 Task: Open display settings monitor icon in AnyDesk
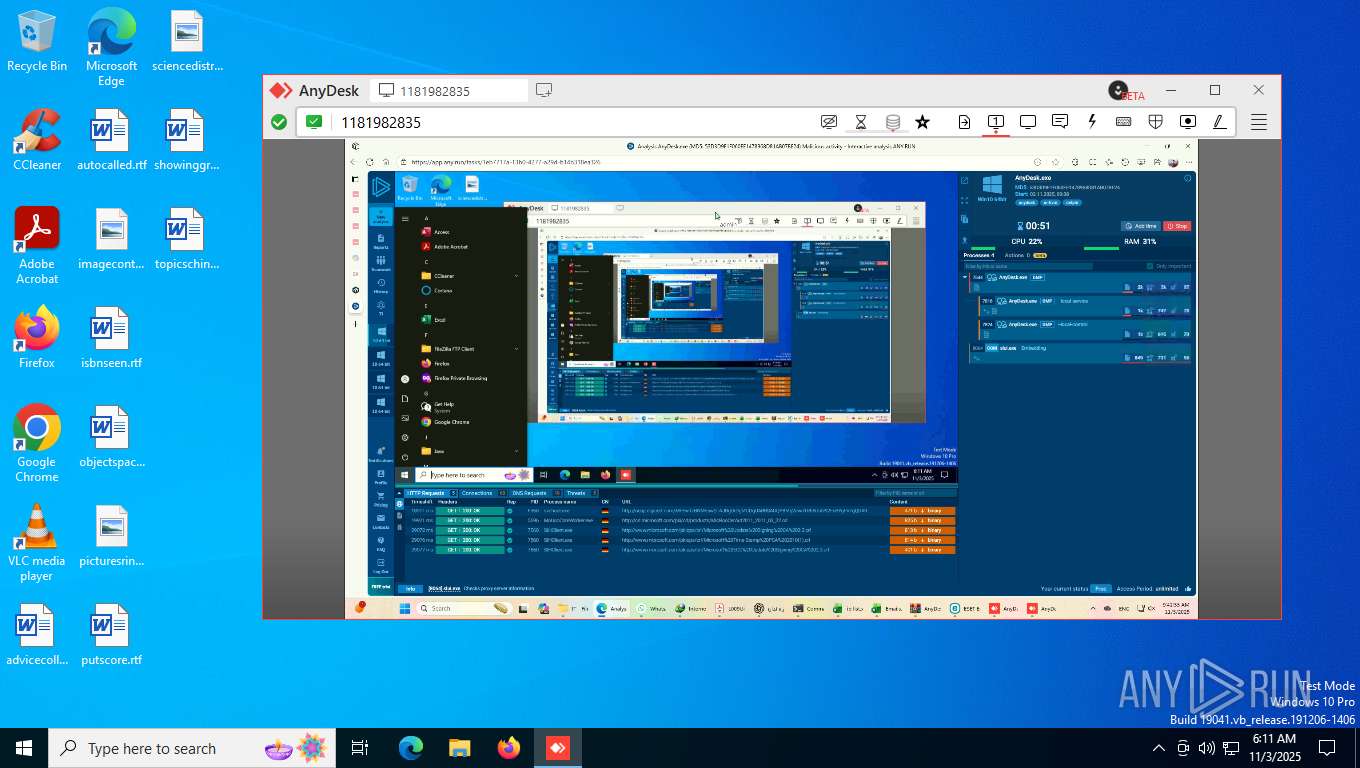point(1027,122)
